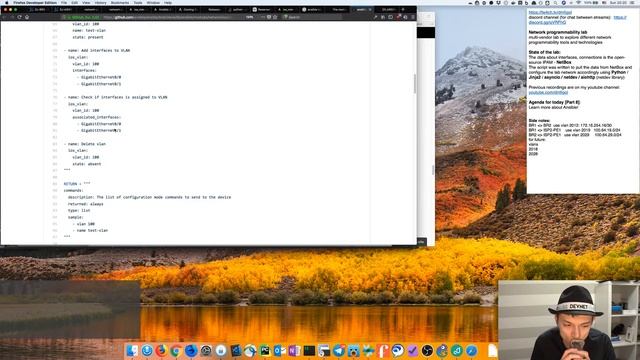This screenshot has height=360, width=640.
Task: Click 'name: Add interfaces to VLAN' line
Action: 97,51
